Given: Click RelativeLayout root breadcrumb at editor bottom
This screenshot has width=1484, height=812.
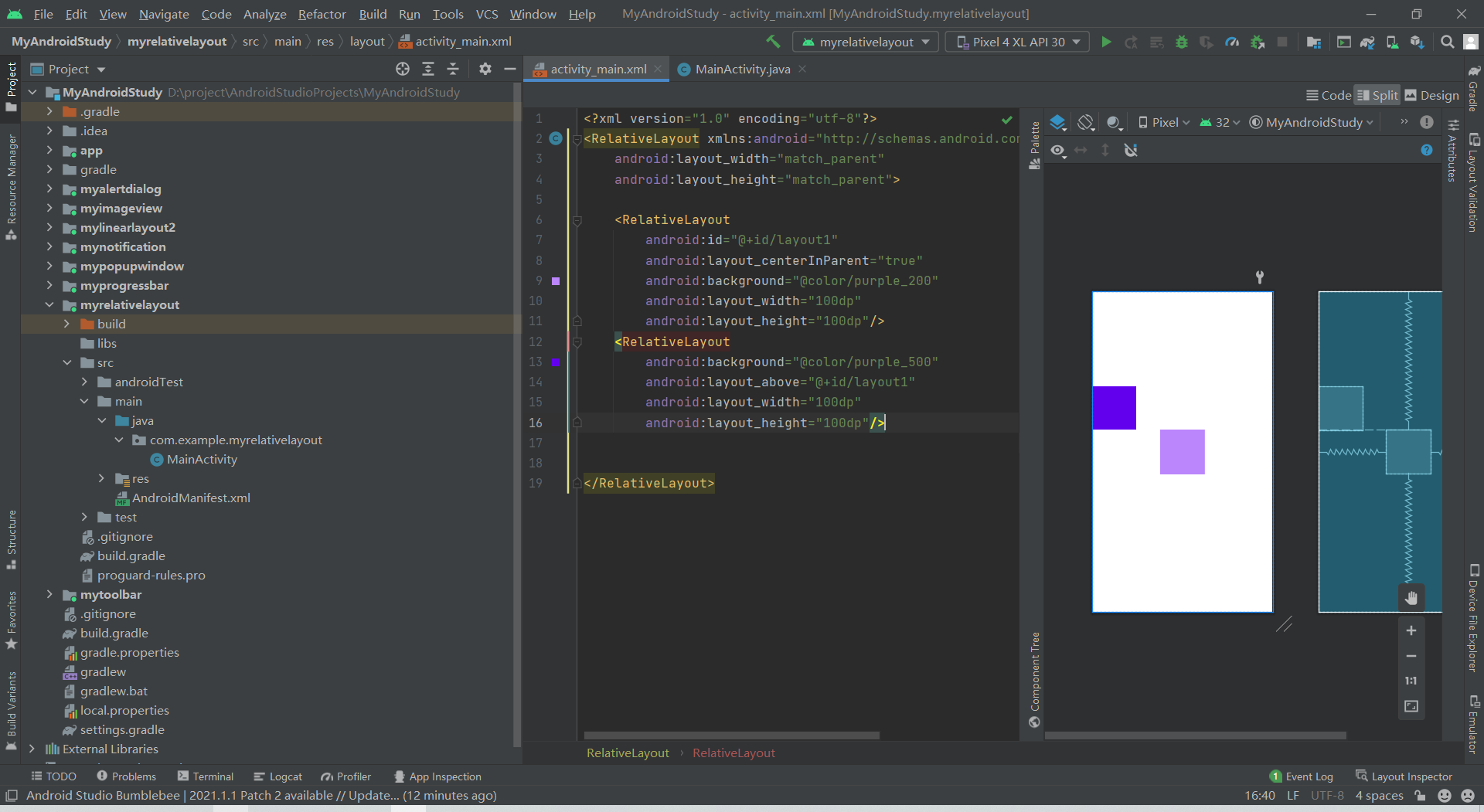Looking at the screenshot, I should (x=628, y=753).
